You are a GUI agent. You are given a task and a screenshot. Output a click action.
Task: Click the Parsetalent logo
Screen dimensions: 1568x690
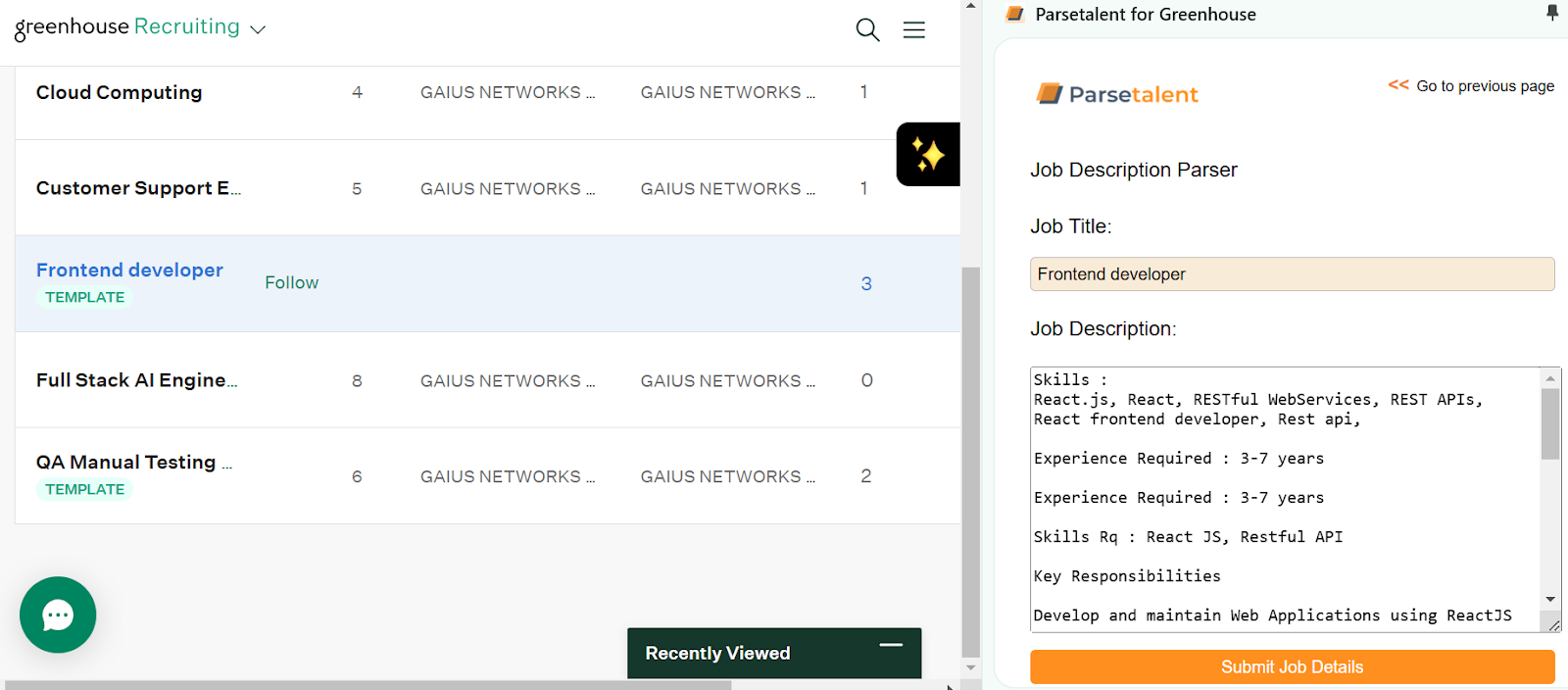pyautogui.click(x=1117, y=94)
